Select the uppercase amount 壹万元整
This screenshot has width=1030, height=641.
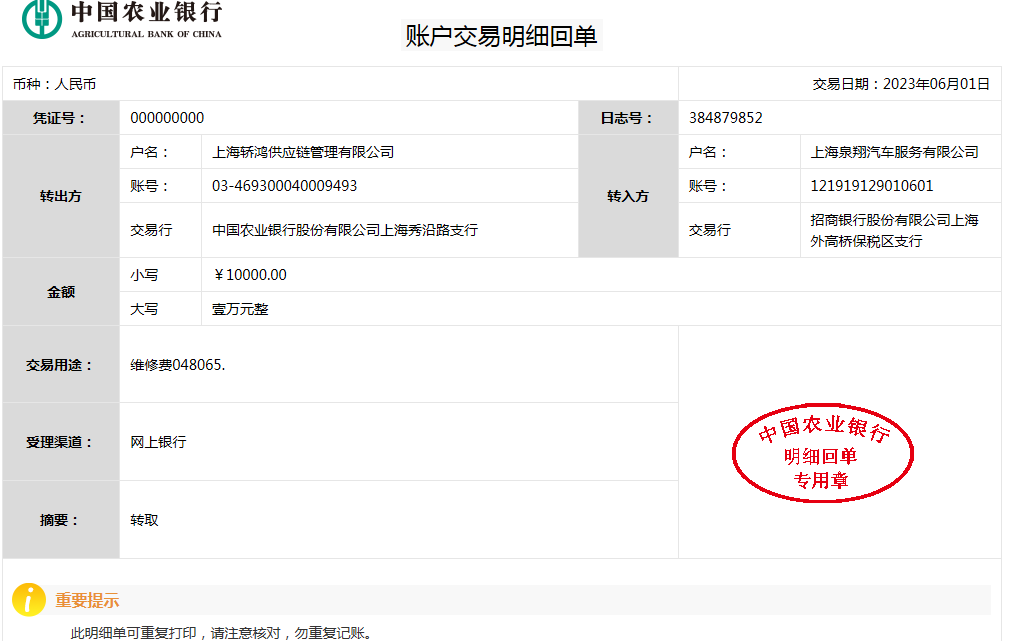tap(240, 309)
